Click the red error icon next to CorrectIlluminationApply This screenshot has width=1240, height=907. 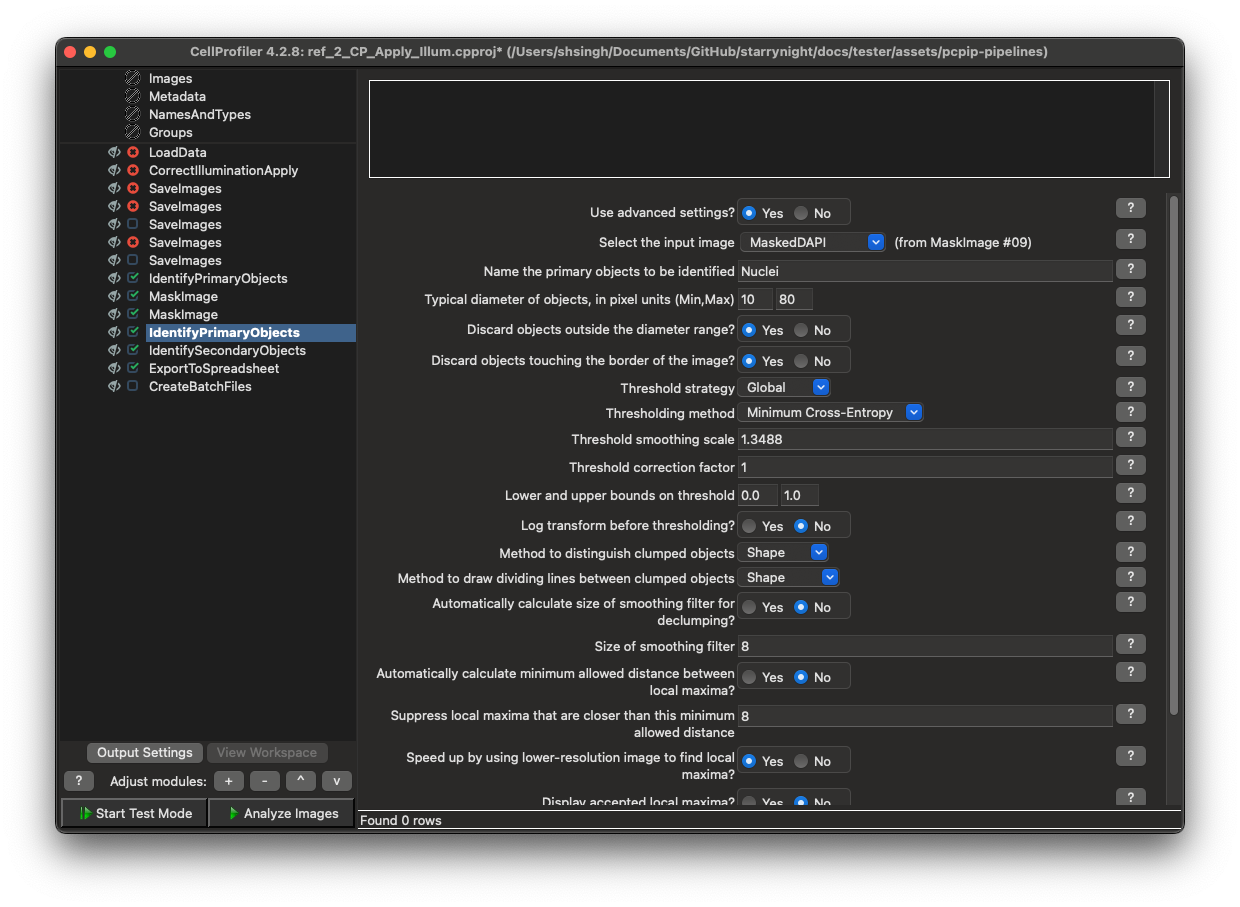pos(133,170)
